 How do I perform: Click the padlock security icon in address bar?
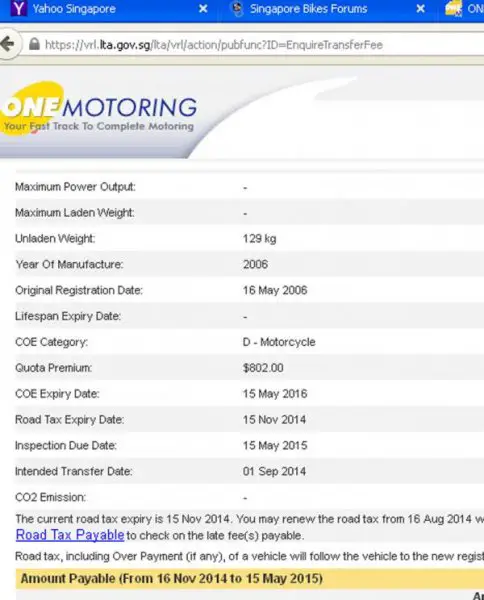34,44
